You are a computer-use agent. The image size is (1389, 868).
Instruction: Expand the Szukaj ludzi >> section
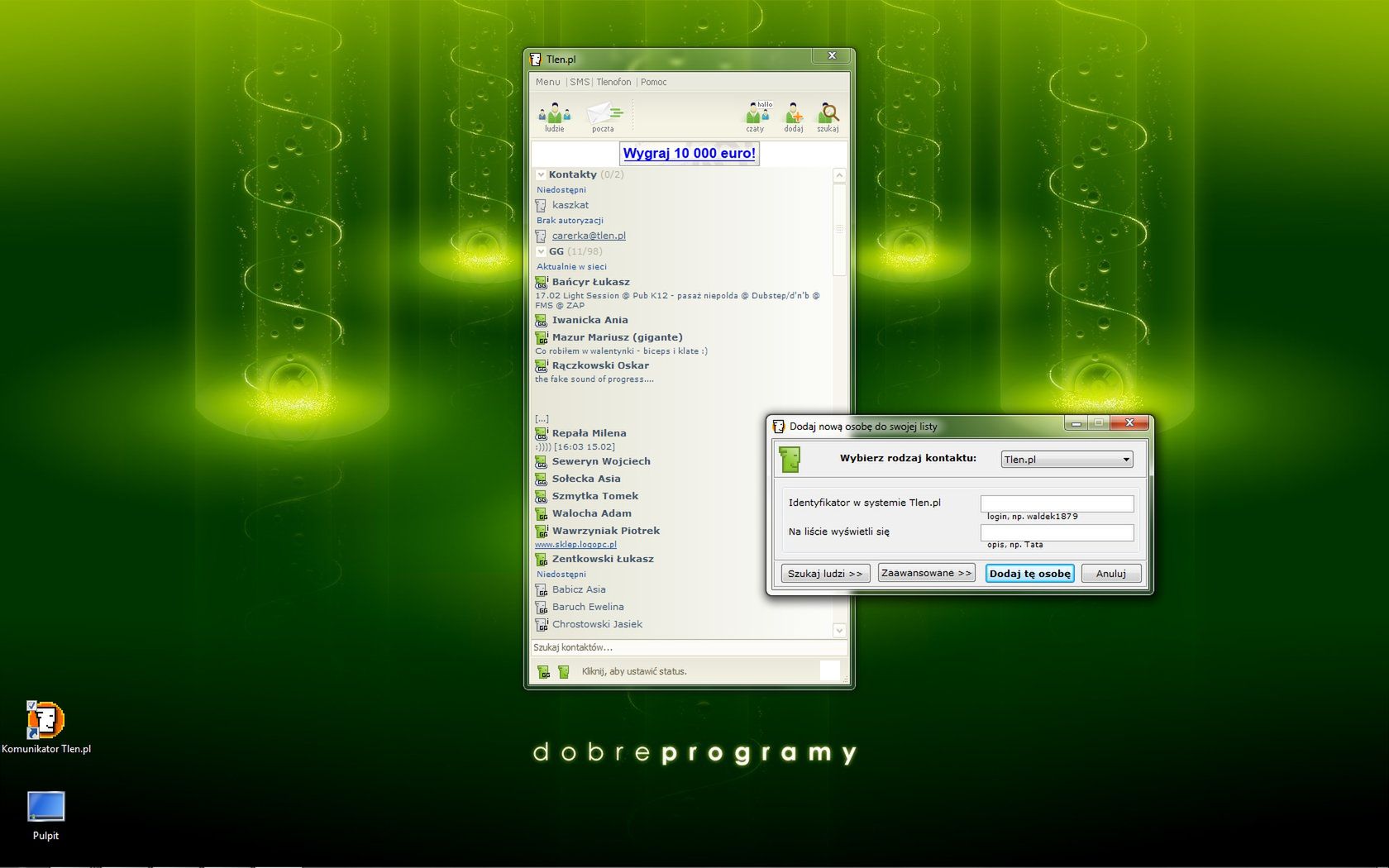click(825, 573)
